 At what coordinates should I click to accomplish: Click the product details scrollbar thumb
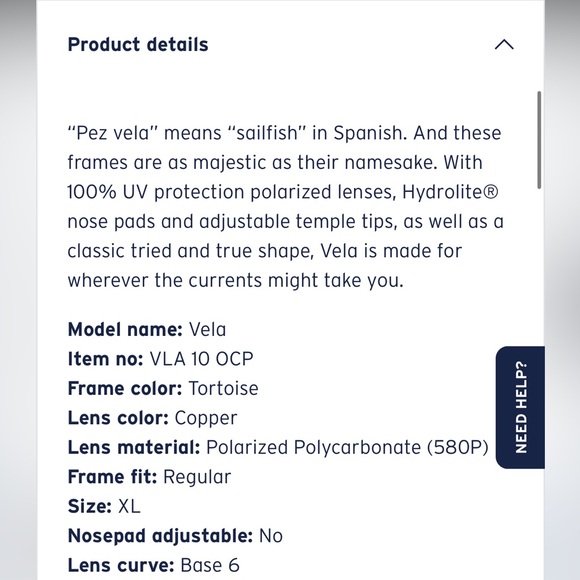click(539, 140)
